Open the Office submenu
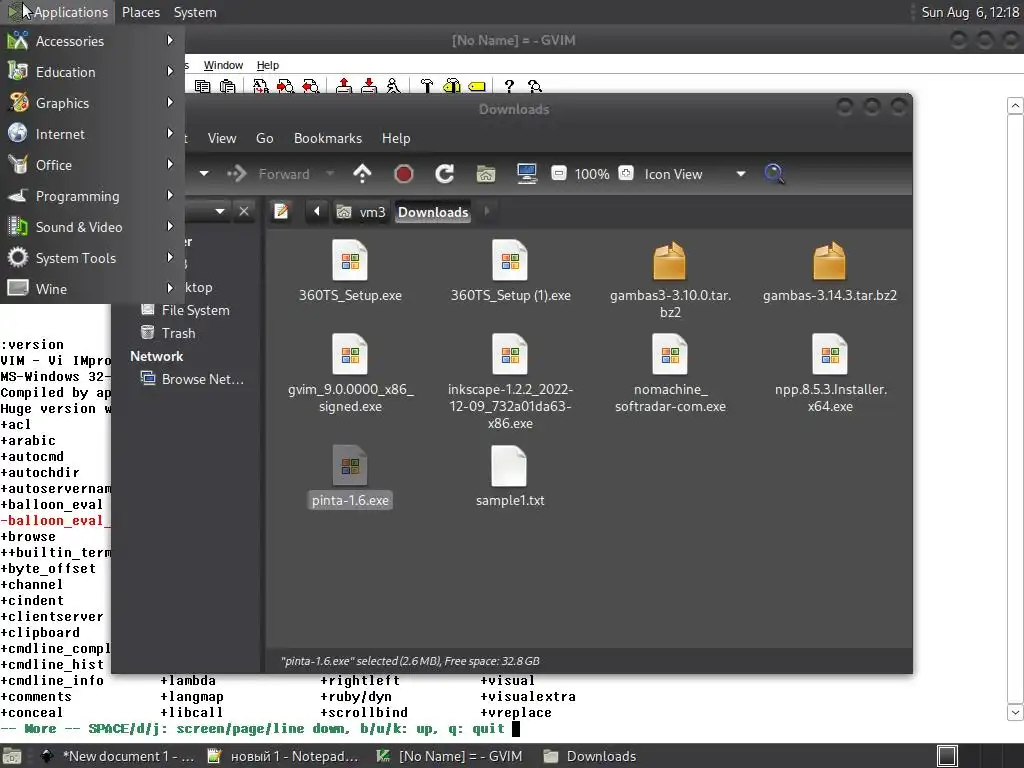Image resolution: width=1024 pixels, height=768 pixels. (x=92, y=165)
